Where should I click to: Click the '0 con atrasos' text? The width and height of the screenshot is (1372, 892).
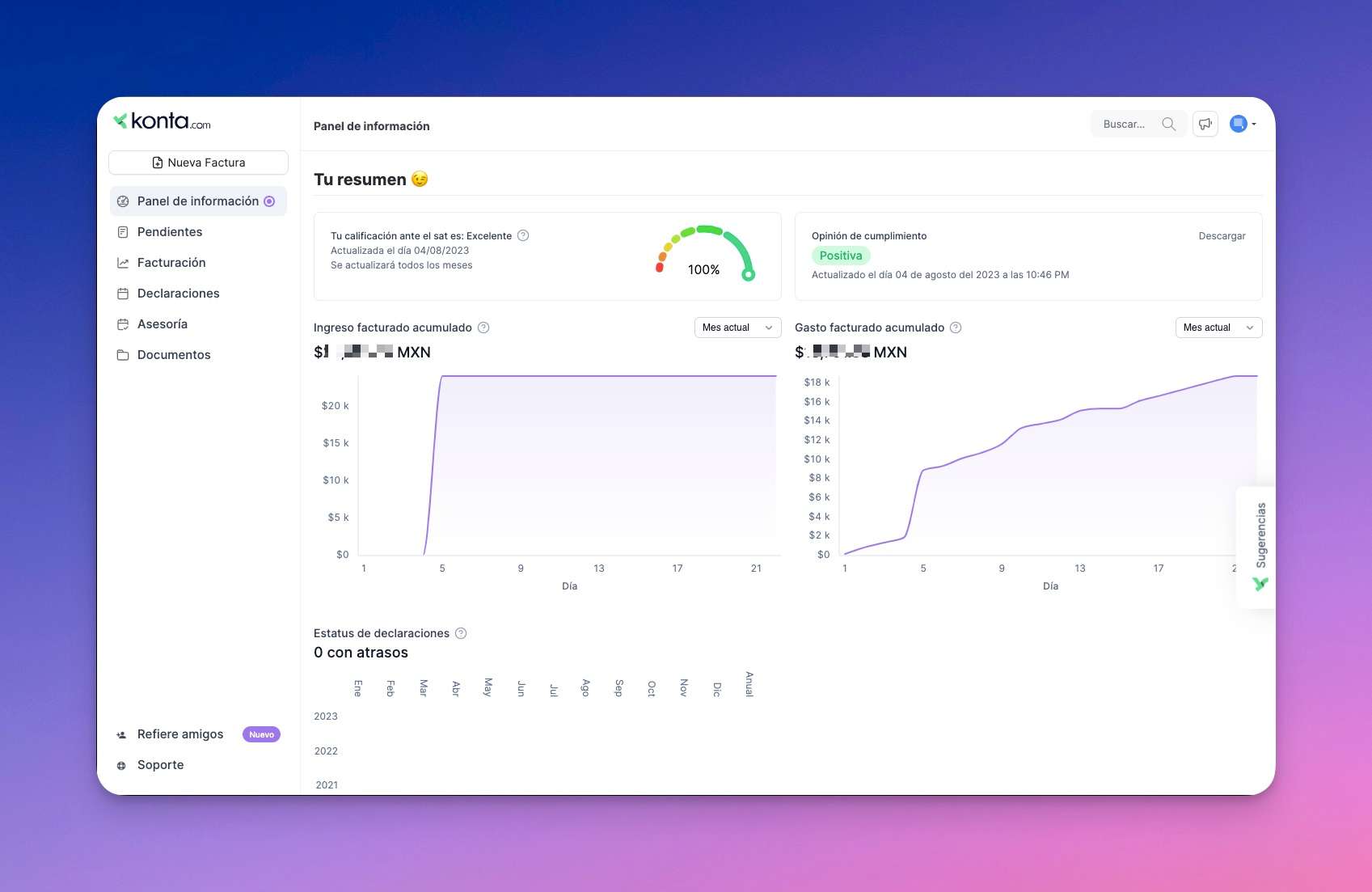pos(361,653)
